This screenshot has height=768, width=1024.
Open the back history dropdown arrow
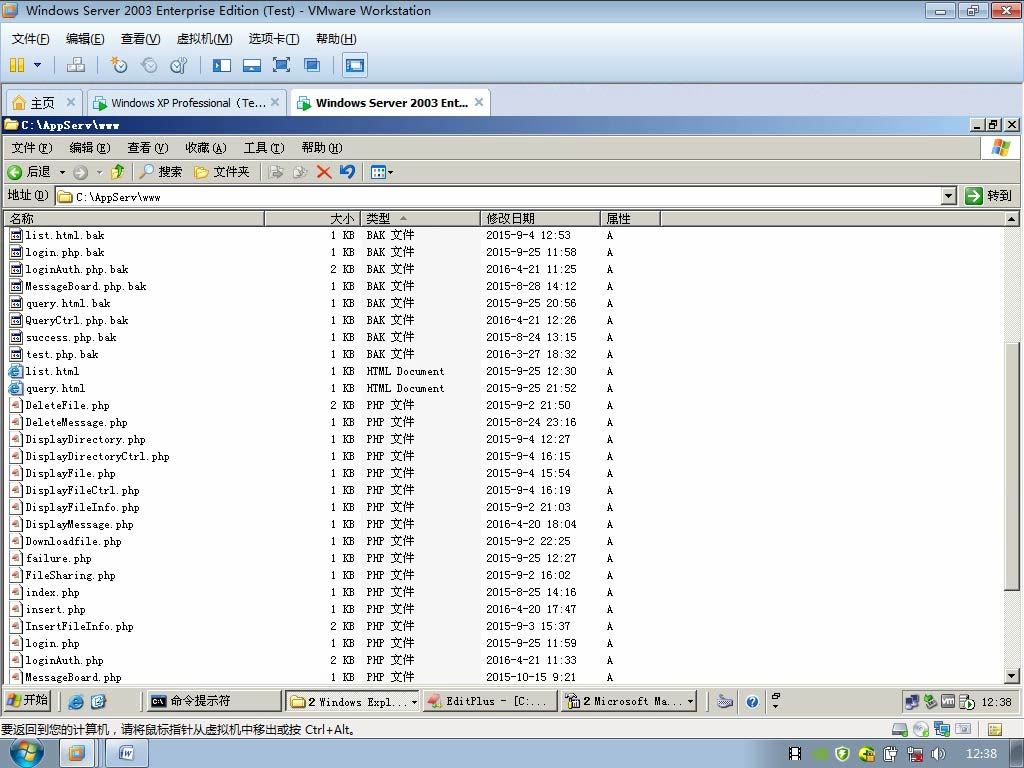point(63,172)
